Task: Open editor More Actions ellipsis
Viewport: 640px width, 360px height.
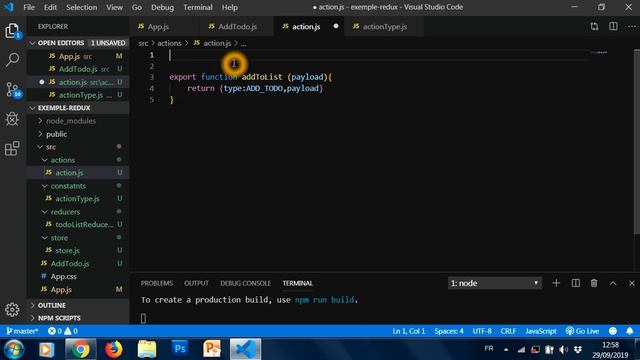Action: [631, 27]
